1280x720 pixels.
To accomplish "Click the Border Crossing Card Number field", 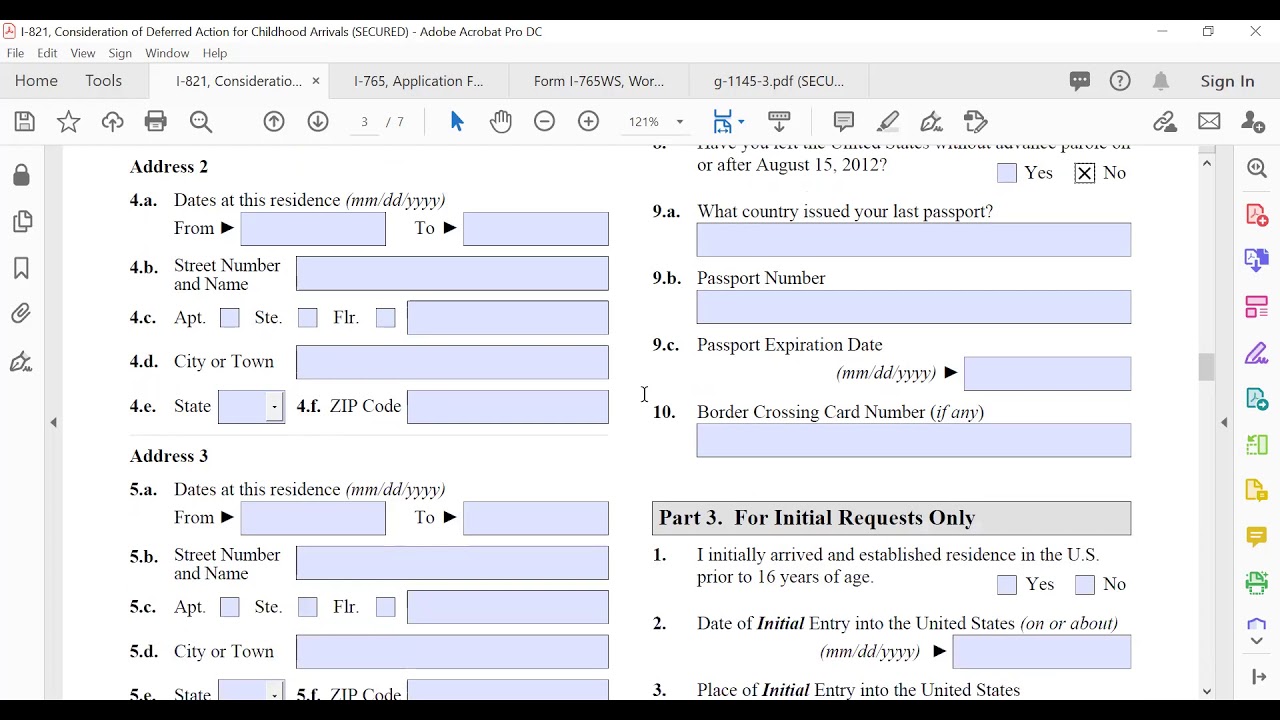I will [914, 440].
